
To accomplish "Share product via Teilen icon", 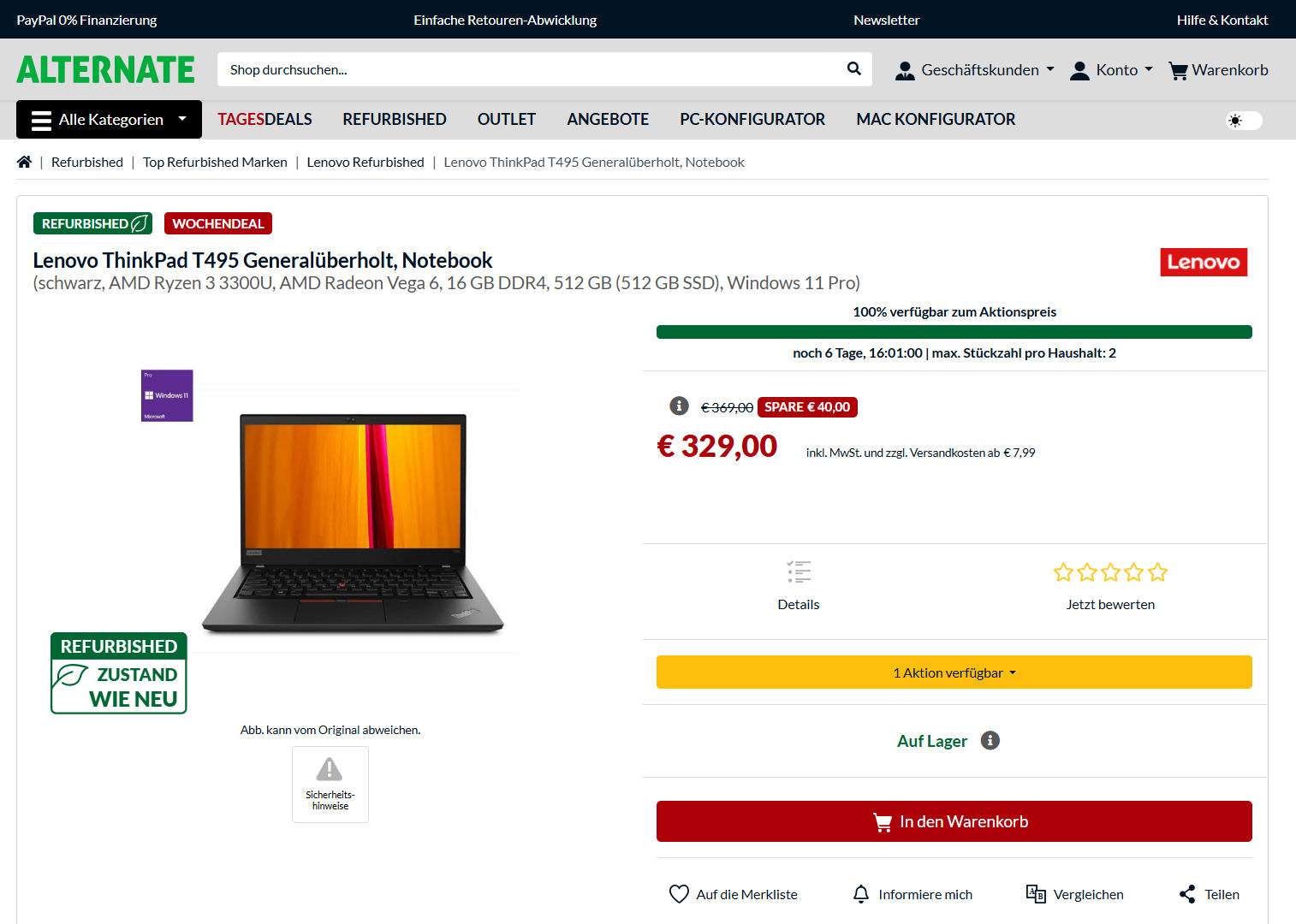I will 1187,894.
